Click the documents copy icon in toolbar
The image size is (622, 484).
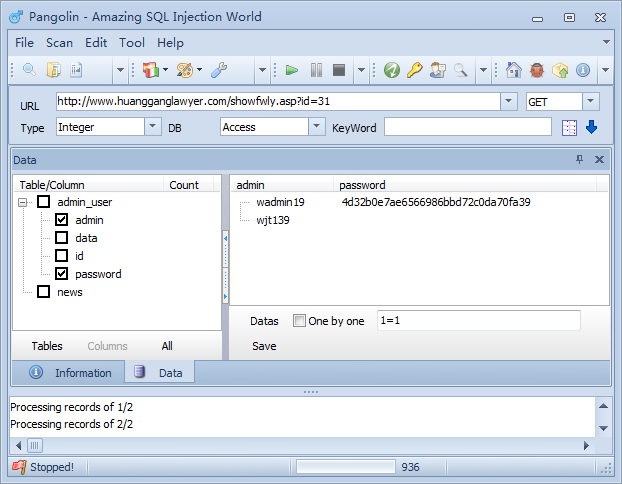[x=54, y=70]
